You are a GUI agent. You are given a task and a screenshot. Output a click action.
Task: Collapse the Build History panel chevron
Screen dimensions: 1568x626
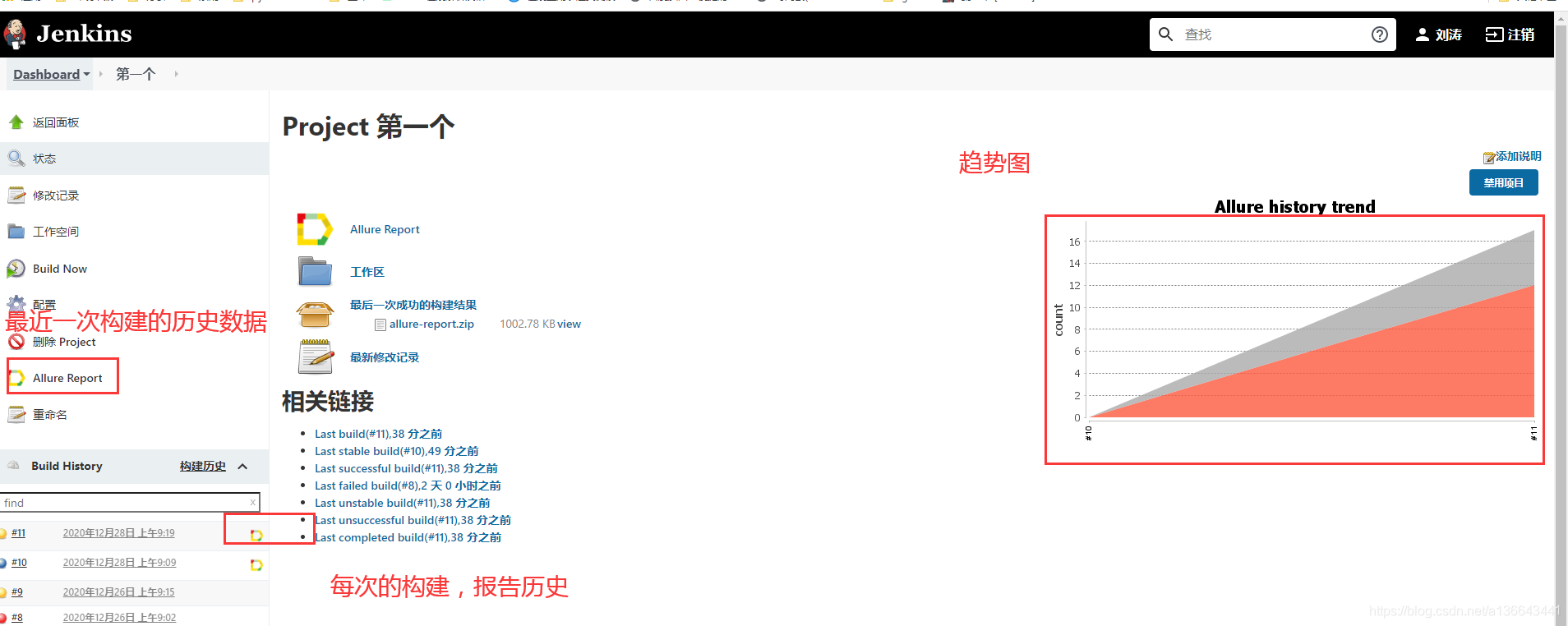click(x=242, y=467)
